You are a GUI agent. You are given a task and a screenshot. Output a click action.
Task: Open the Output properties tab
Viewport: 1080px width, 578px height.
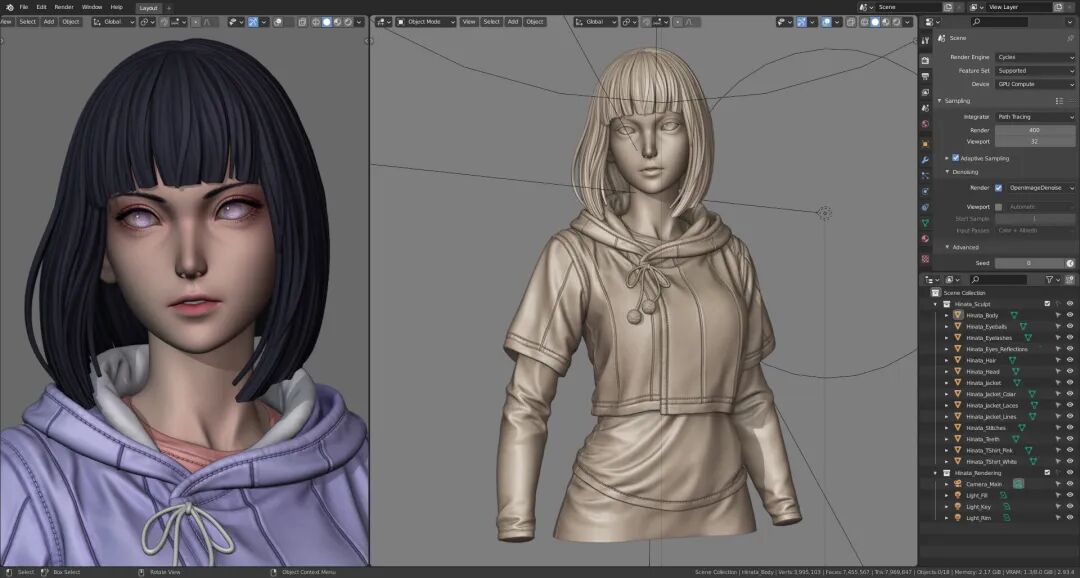925,76
